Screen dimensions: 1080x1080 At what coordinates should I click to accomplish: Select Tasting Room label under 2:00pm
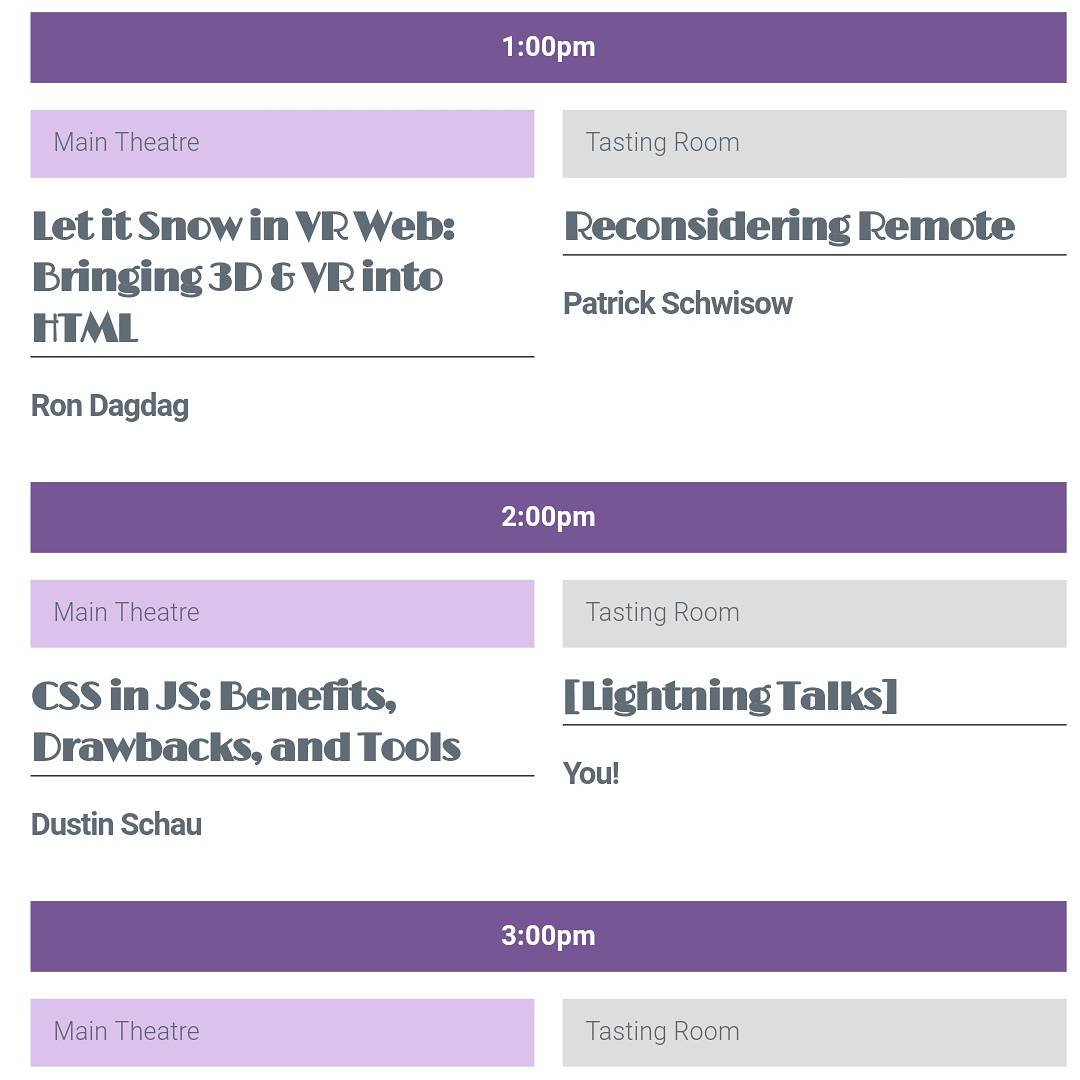(x=814, y=614)
